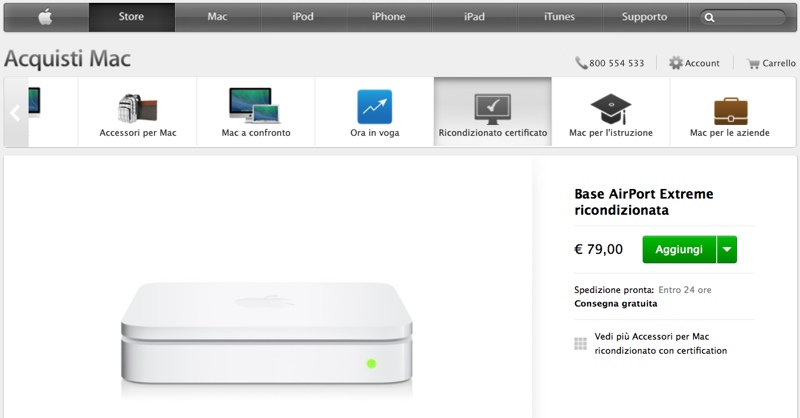Go to the Supporto tab
800x418 pixels.
tap(644, 17)
